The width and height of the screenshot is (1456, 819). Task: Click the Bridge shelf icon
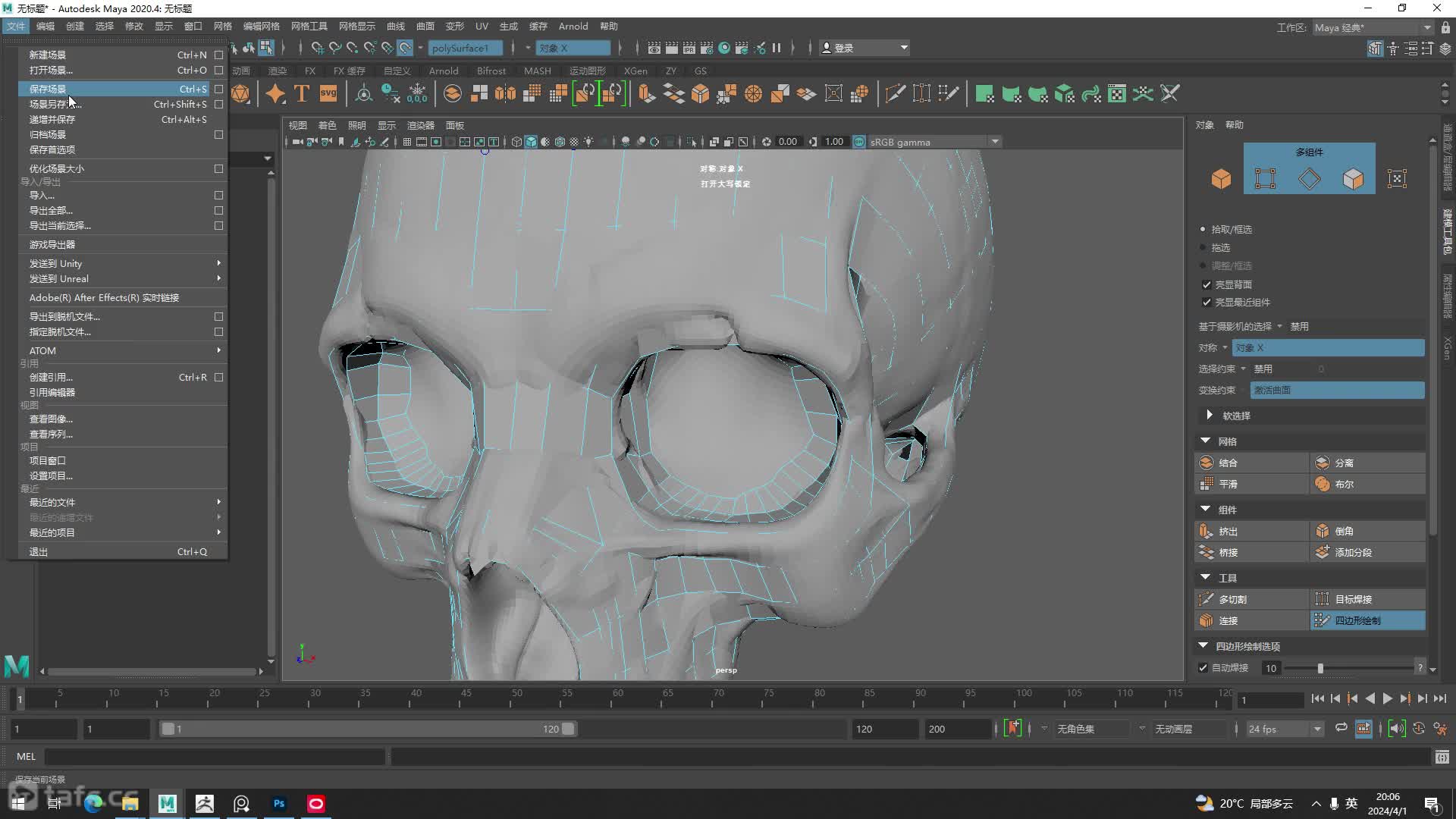click(x=673, y=93)
